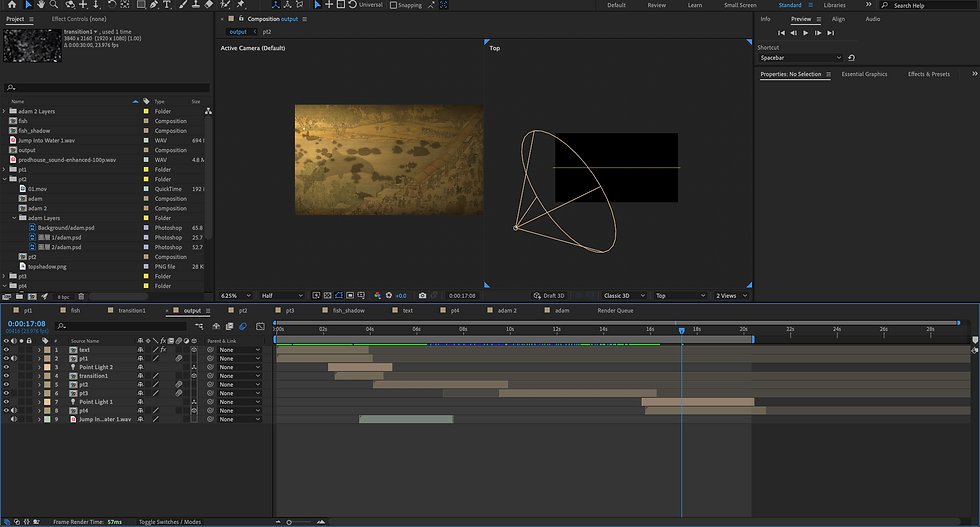Image resolution: width=980 pixels, height=527 pixels.
Task: Switch to the Essential Graphics tab
Action: click(864, 74)
